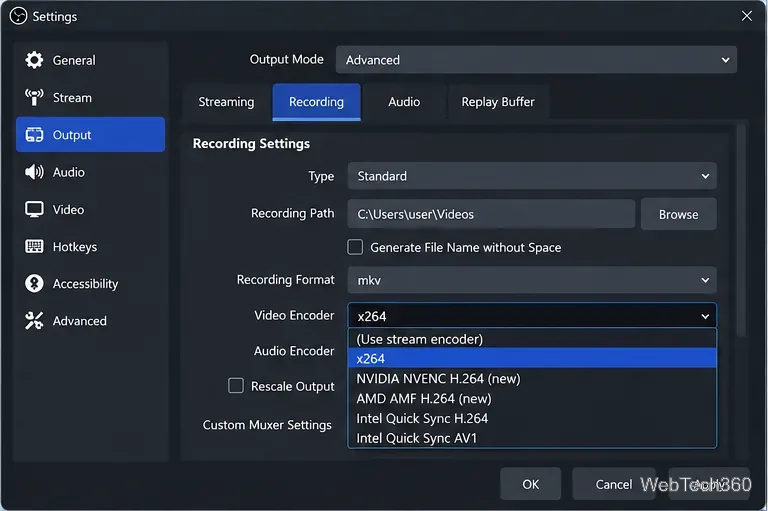Click the Audio Encoder label
Image resolution: width=768 pixels, height=511 pixels.
pyautogui.click(x=294, y=351)
